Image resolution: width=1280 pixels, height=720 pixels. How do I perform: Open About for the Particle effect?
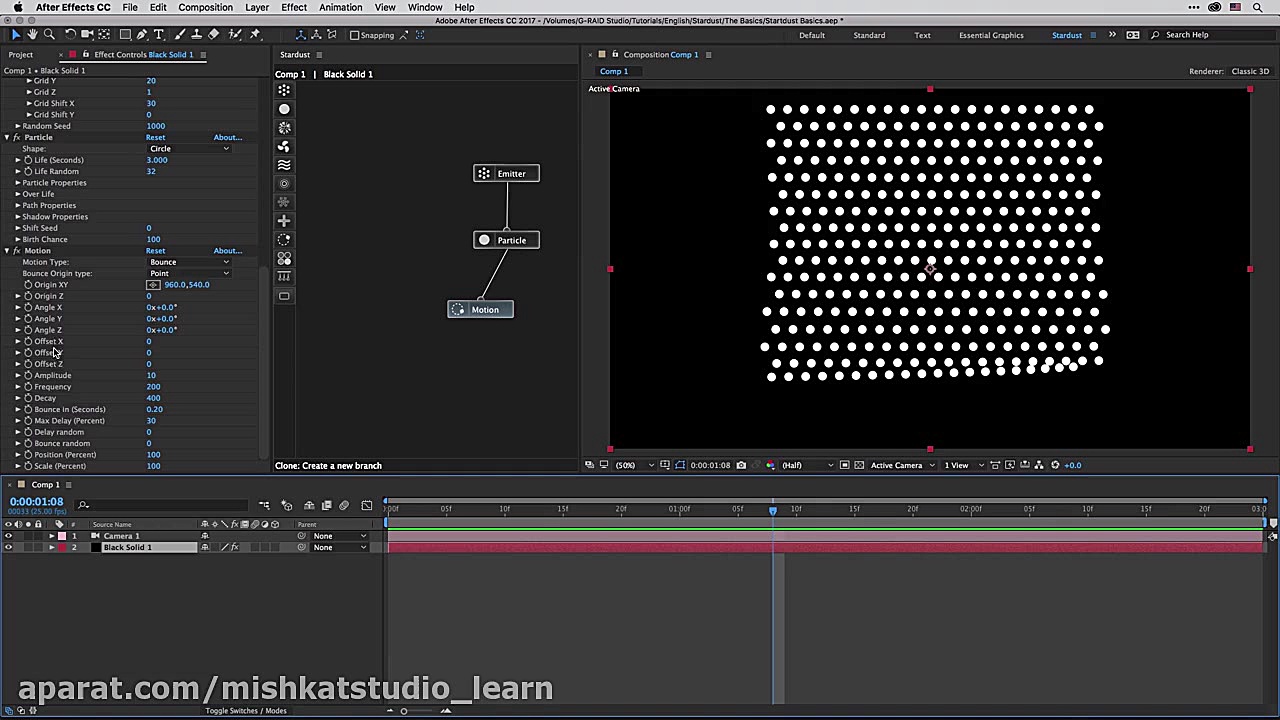coord(226,137)
